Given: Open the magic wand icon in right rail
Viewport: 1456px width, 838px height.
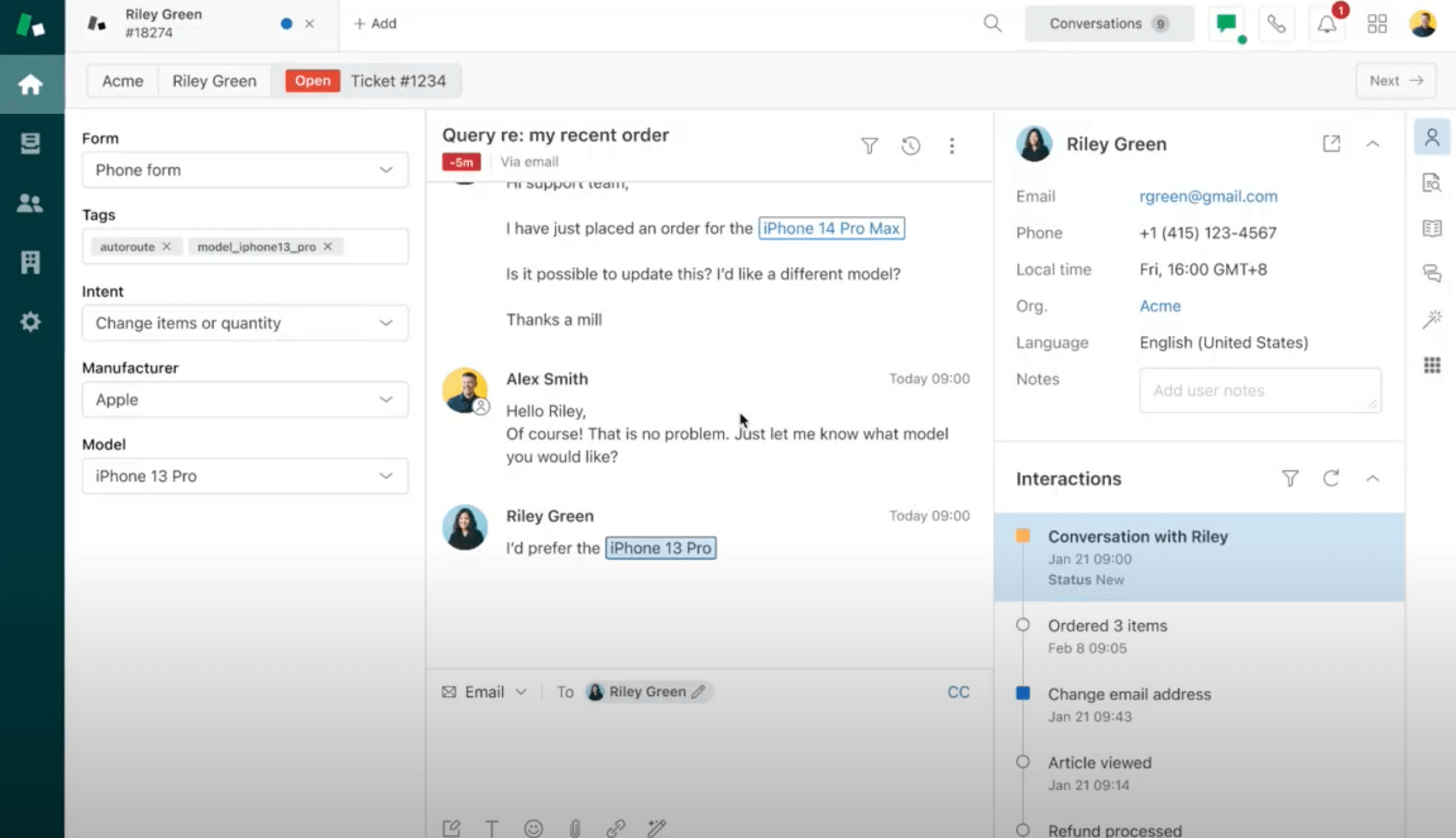Looking at the screenshot, I should (x=1432, y=319).
